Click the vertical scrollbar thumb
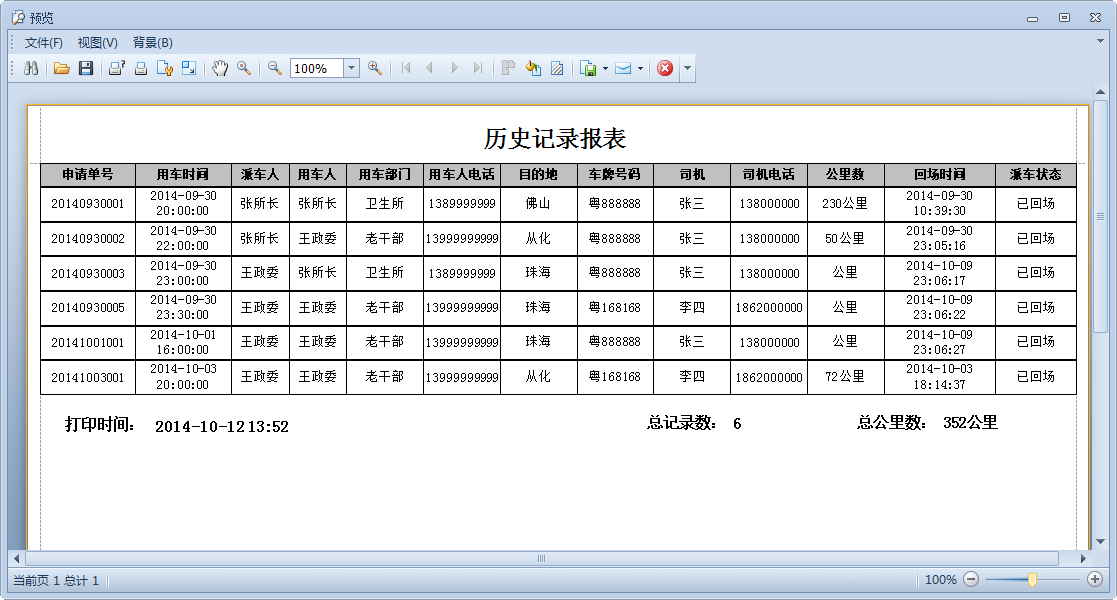The width and height of the screenshot is (1117, 600). [x=1101, y=217]
